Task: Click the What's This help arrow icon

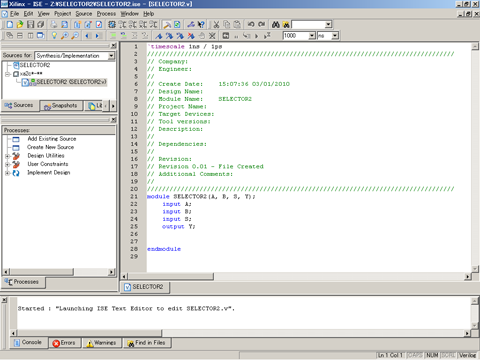Action: tap(201, 24)
